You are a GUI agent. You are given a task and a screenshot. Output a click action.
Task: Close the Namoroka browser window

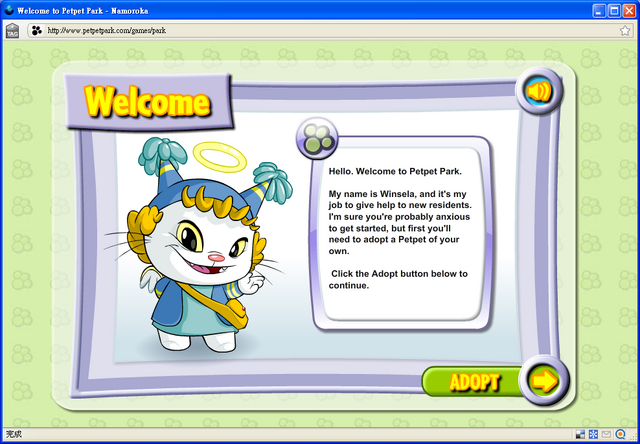pyautogui.click(x=629, y=11)
